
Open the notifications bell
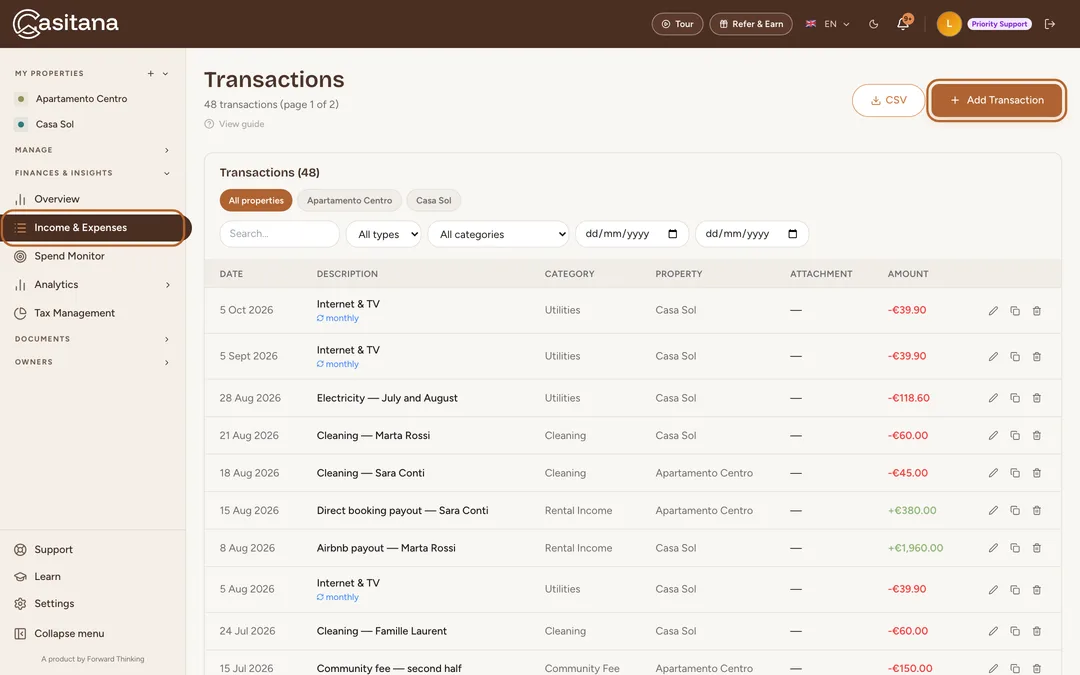(x=903, y=24)
